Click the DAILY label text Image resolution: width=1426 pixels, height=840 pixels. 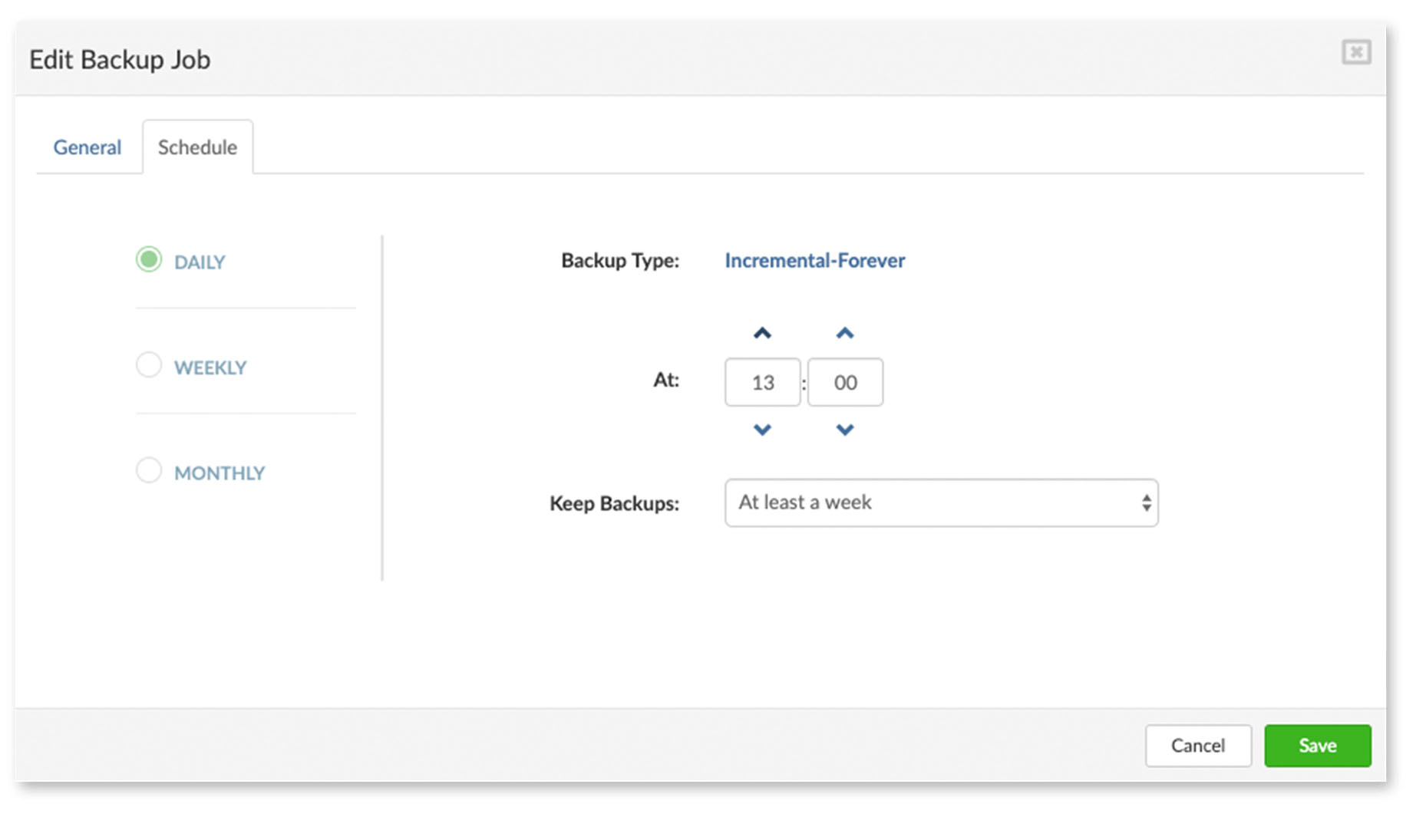pos(200,262)
